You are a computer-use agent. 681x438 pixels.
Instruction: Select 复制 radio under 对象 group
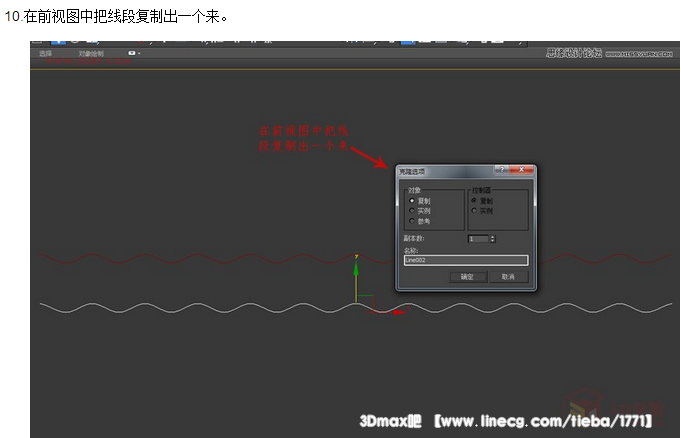(412, 201)
